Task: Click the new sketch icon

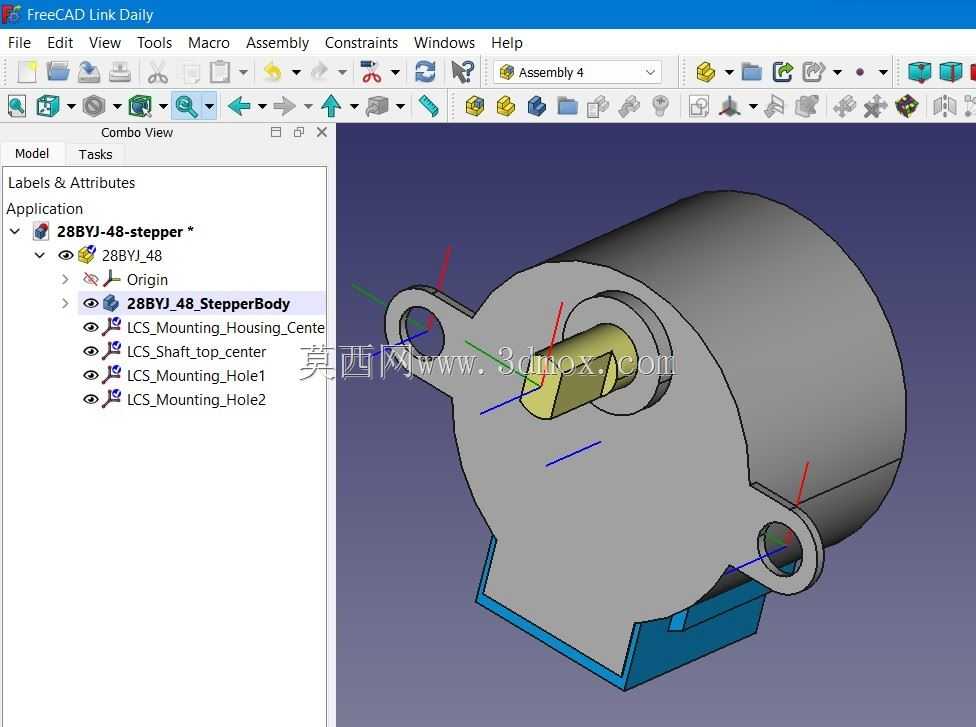Action: pos(699,106)
